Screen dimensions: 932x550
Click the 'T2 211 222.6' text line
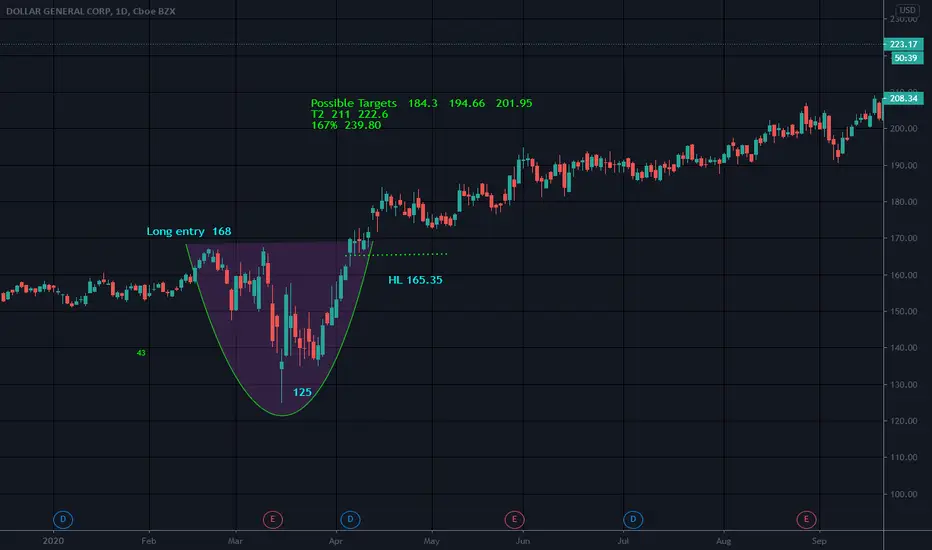[x=350, y=114]
